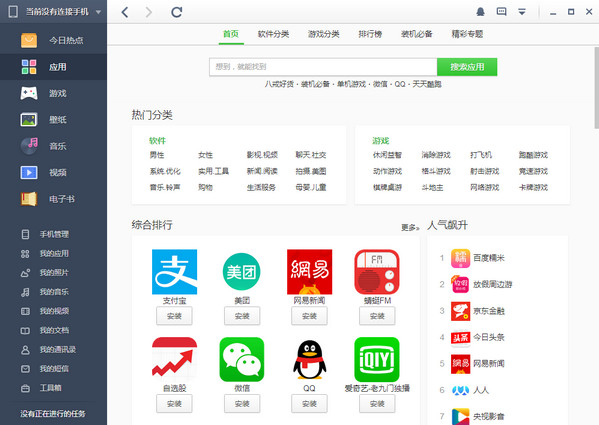Viewport: 599px width, 425px height.
Task: Switch to the 软件分类 tab
Action: click(x=274, y=34)
